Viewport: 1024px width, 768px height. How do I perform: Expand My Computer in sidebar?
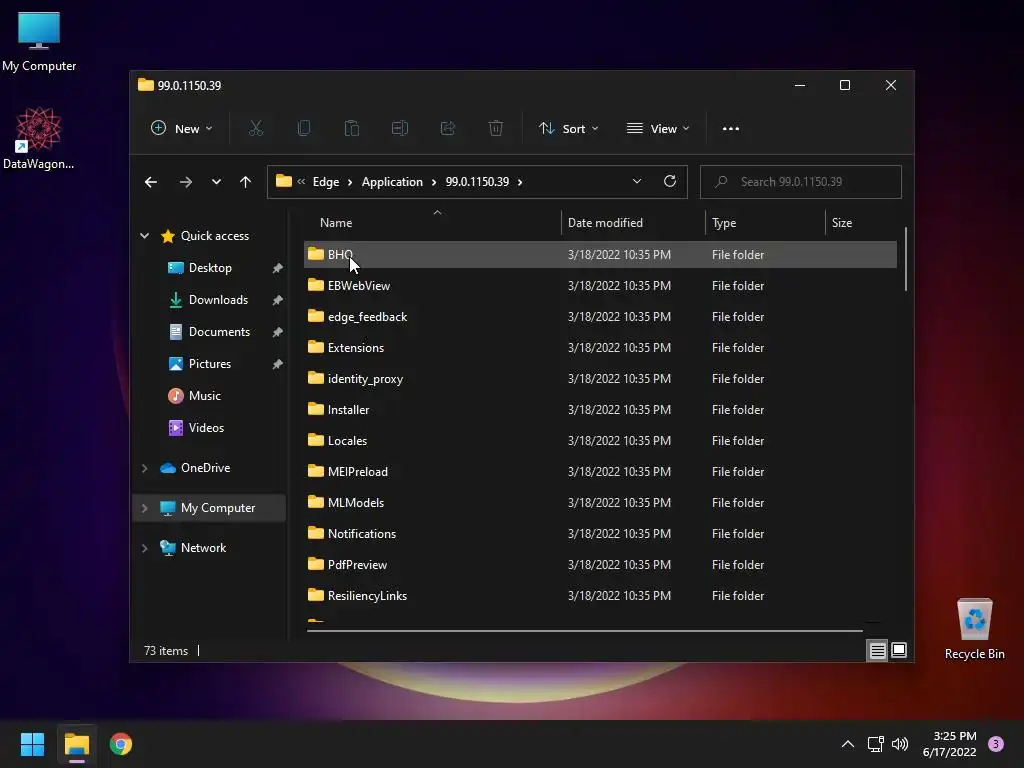144,508
